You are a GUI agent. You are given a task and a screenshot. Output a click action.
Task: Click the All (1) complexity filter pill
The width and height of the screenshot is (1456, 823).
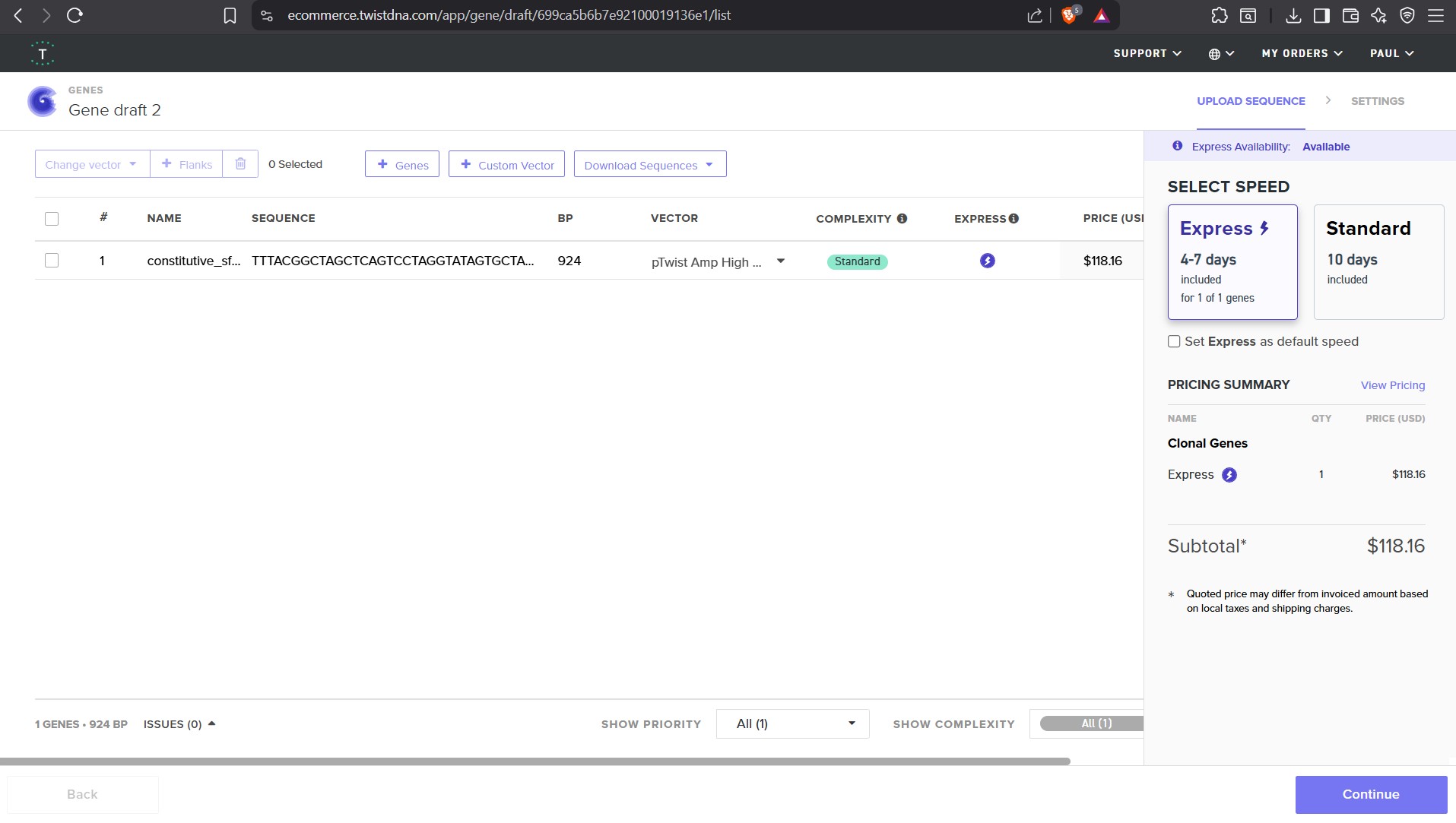click(x=1092, y=723)
